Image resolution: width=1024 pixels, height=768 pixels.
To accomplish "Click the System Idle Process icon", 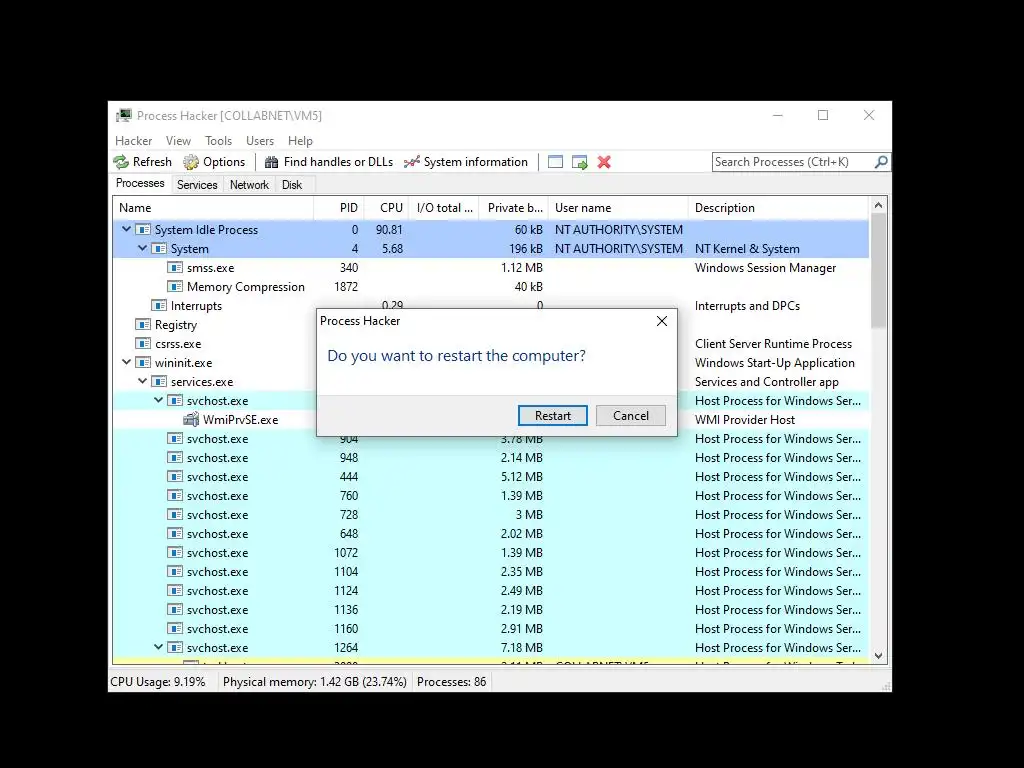I will pyautogui.click(x=142, y=230).
